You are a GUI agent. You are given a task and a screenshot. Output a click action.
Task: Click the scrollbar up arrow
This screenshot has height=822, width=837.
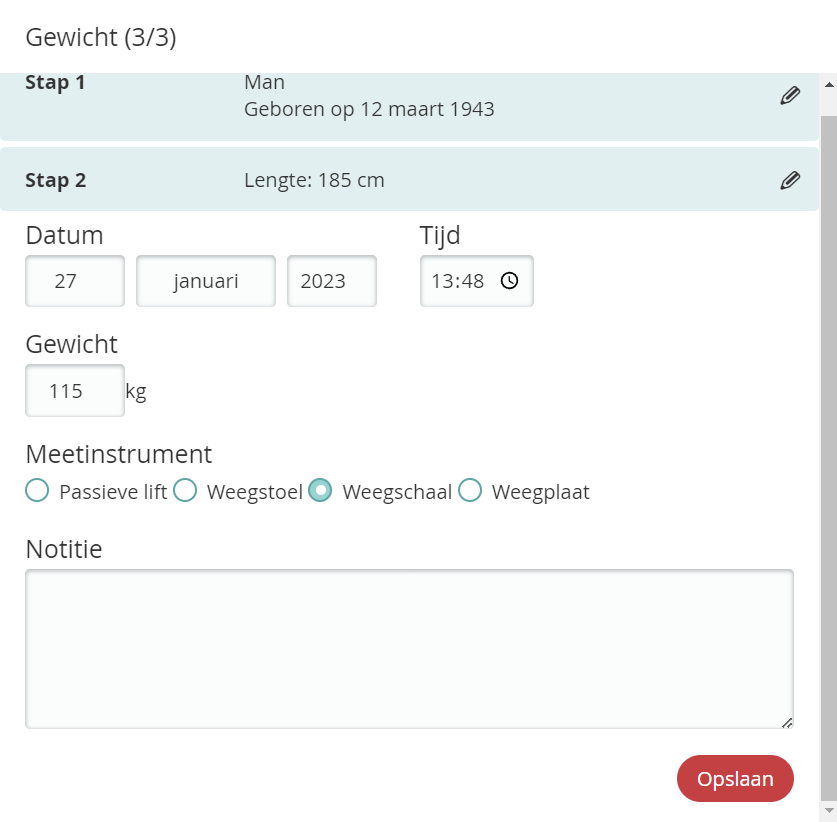(828, 84)
